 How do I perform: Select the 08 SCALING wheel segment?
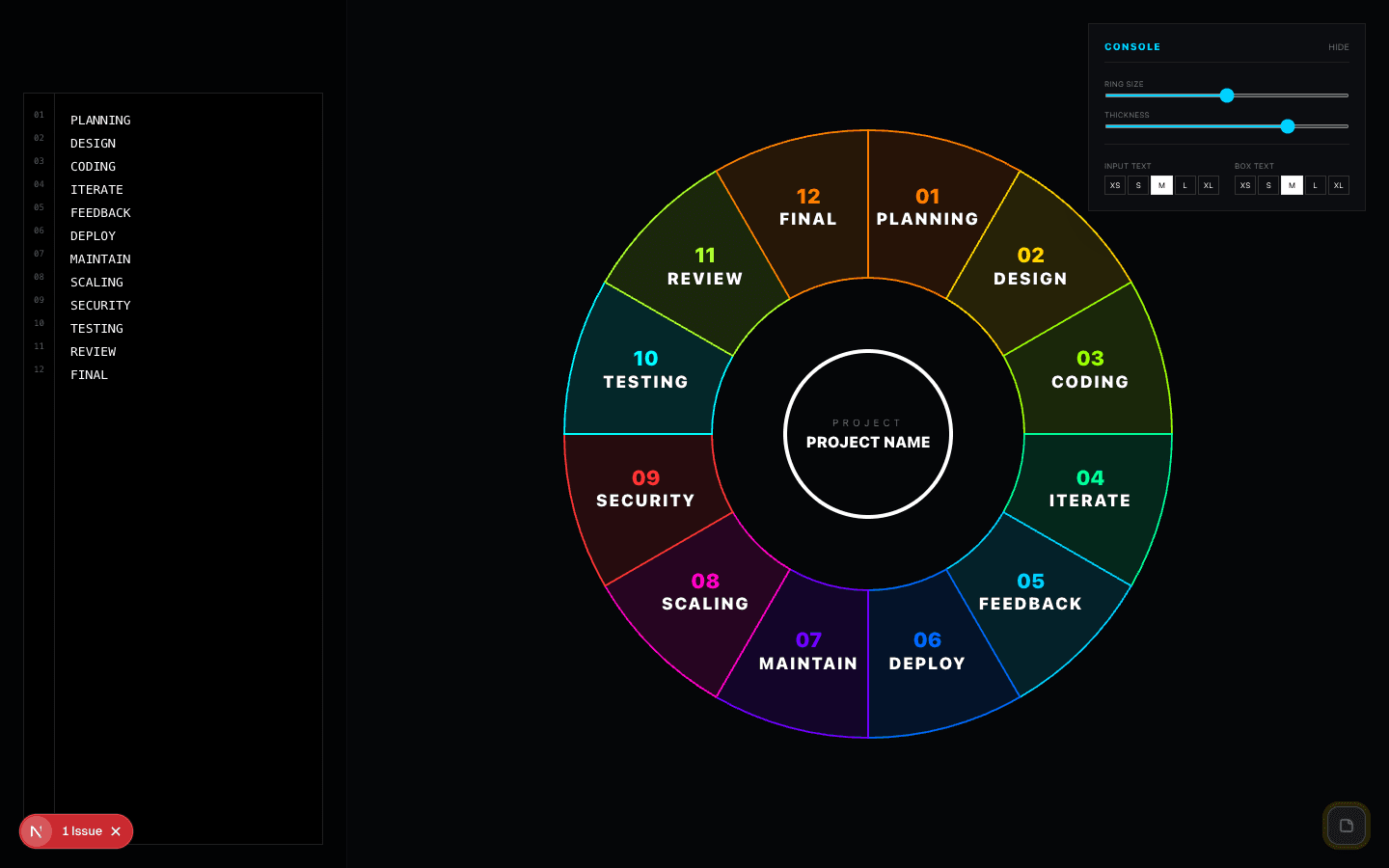click(704, 593)
